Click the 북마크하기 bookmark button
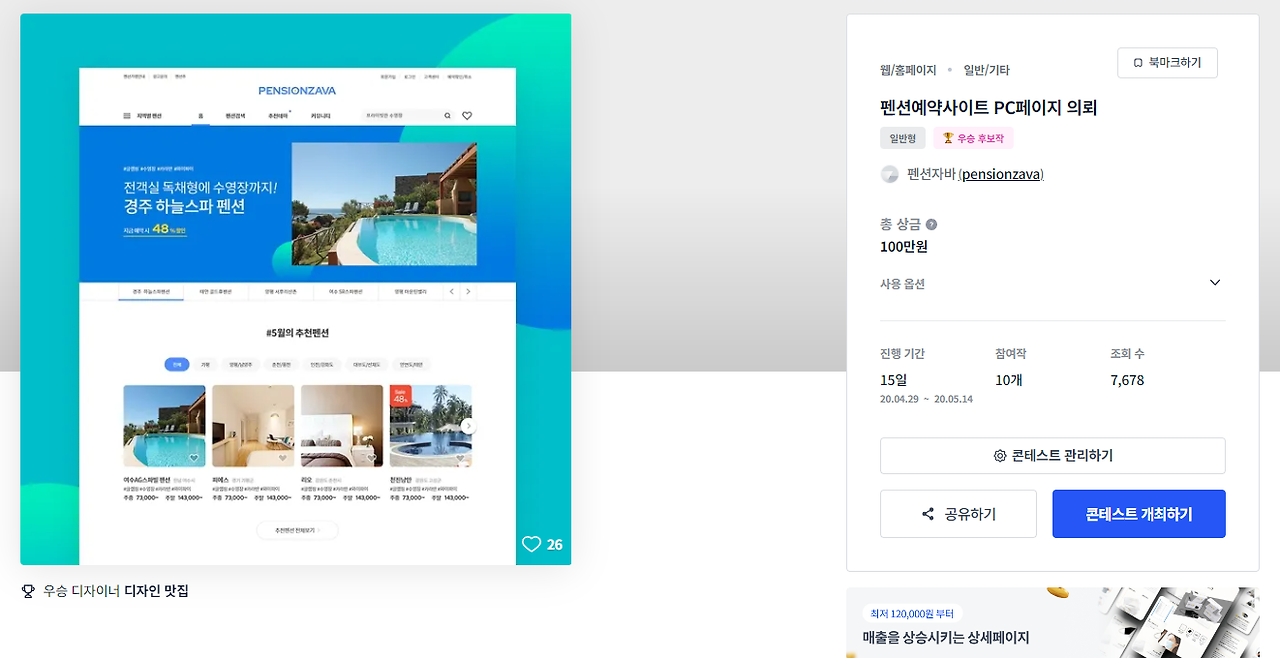Image resolution: width=1280 pixels, height=658 pixels. coord(1167,63)
